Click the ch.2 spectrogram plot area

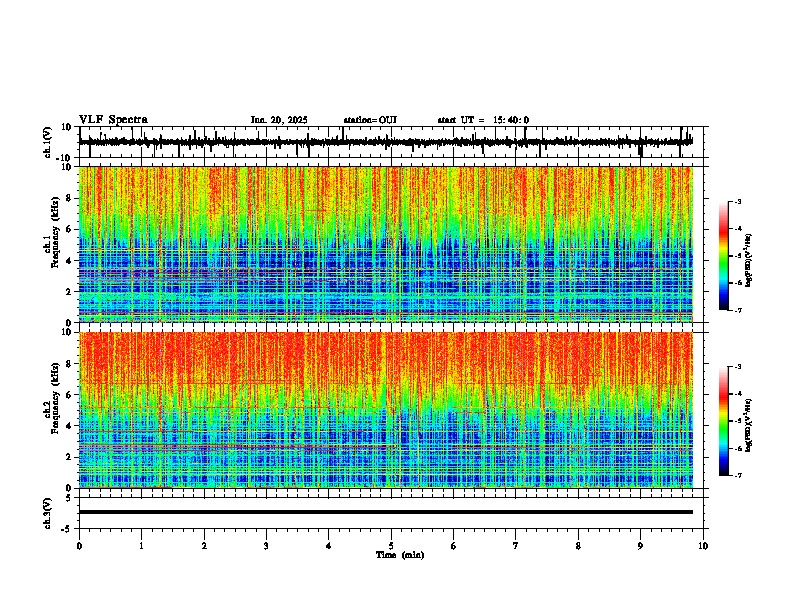(386, 410)
